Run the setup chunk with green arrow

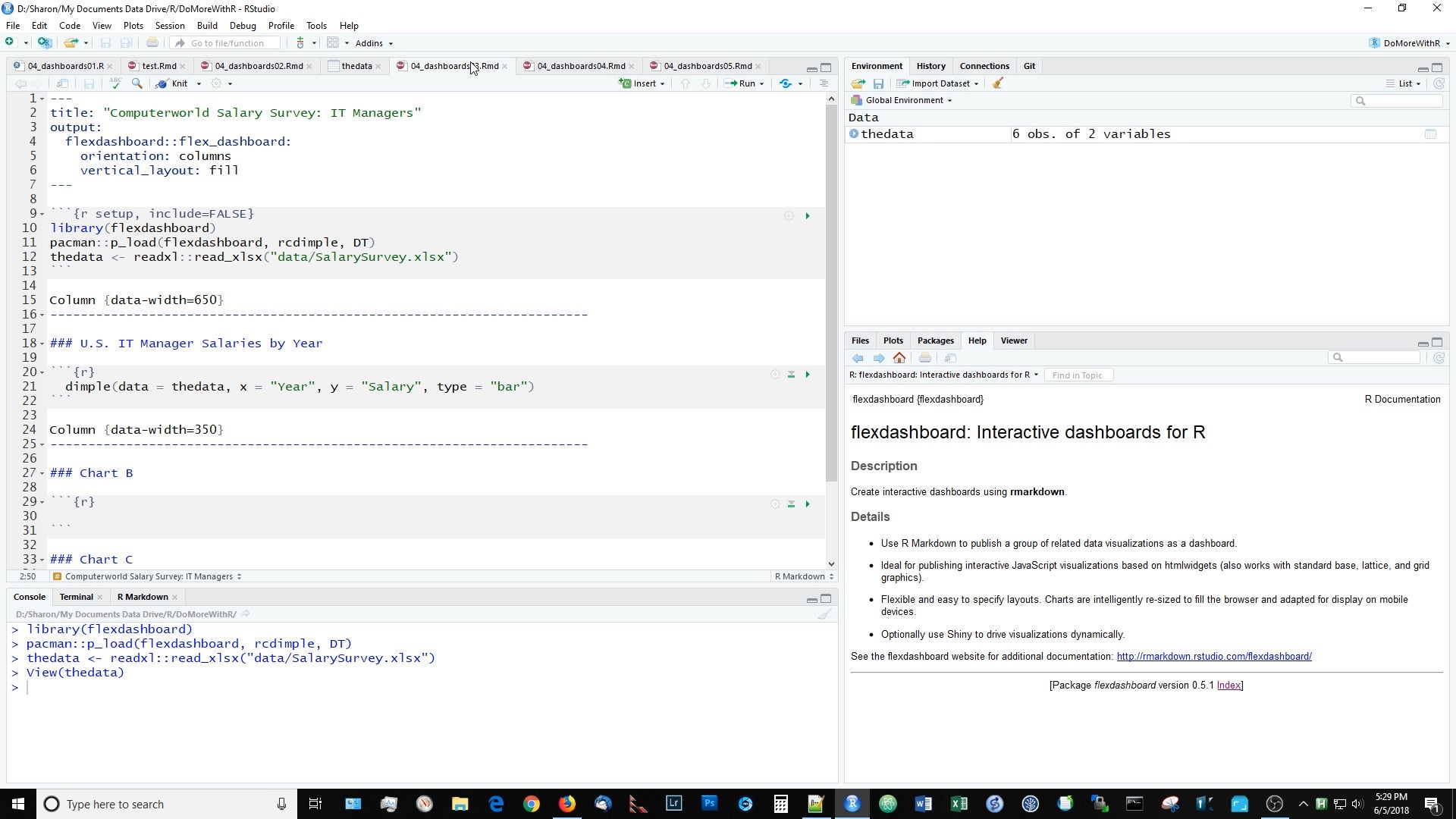[x=808, y=216]
